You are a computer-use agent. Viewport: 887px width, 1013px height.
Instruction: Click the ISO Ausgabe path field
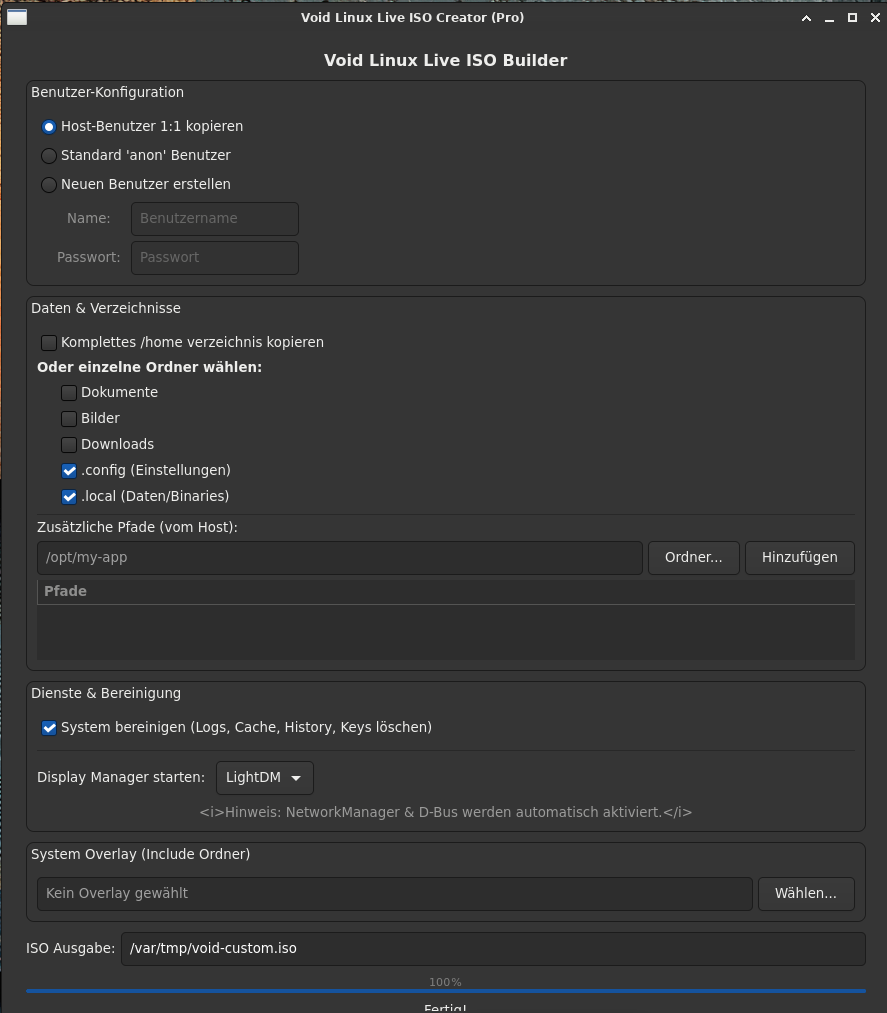click(x=492, y=949)
